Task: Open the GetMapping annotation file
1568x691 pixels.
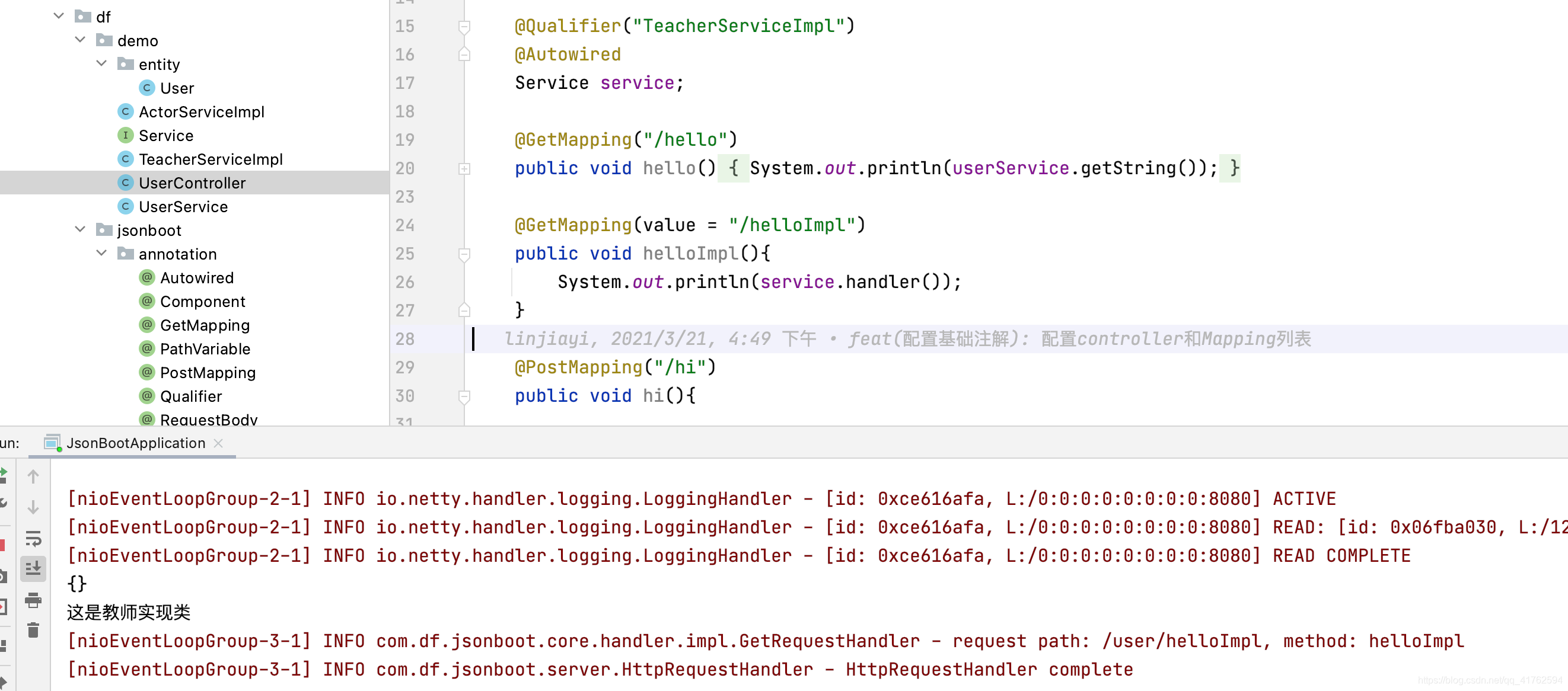Action: point(205,325)
